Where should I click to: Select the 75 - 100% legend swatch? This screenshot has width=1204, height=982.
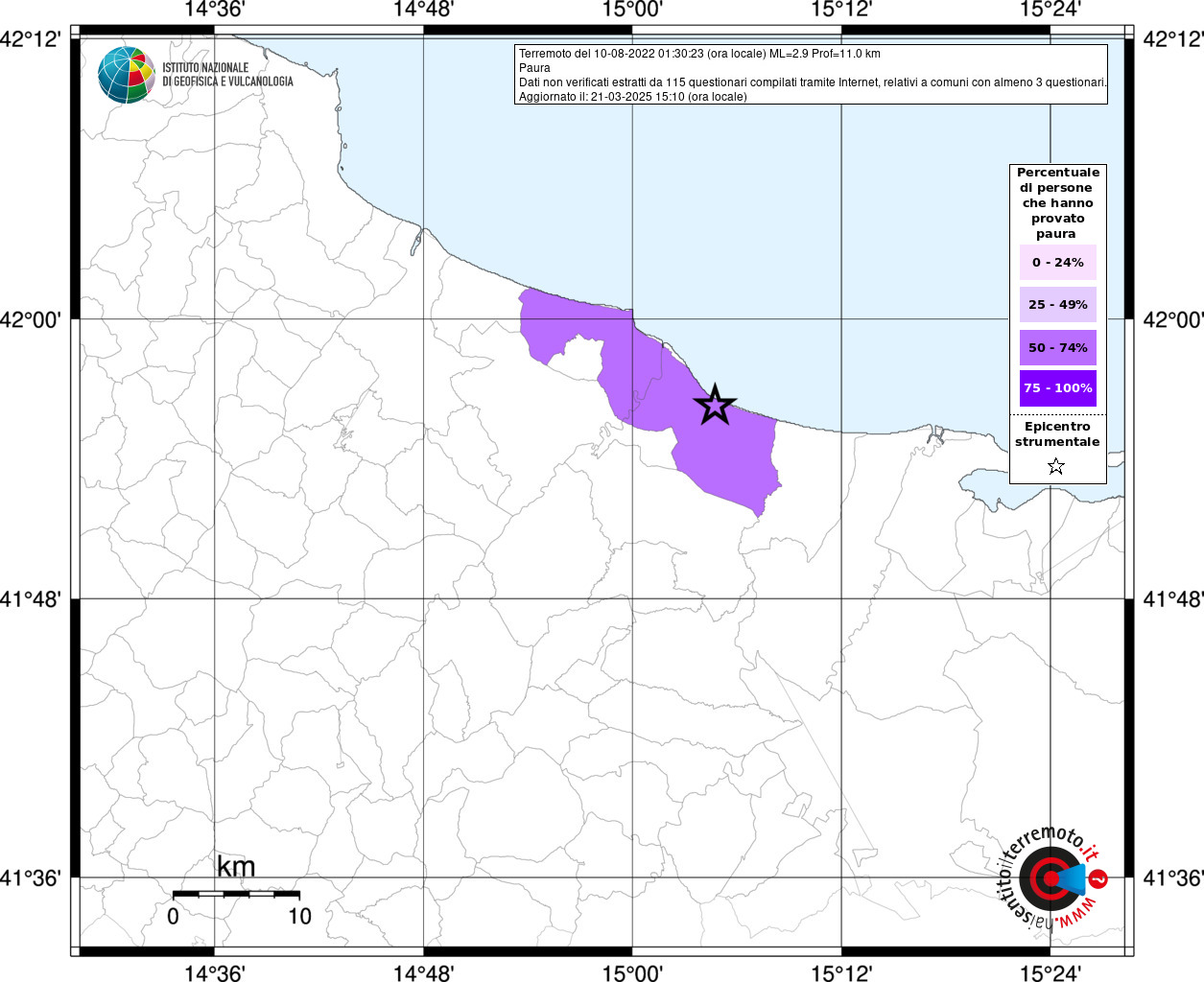(x=1058, y=388)
